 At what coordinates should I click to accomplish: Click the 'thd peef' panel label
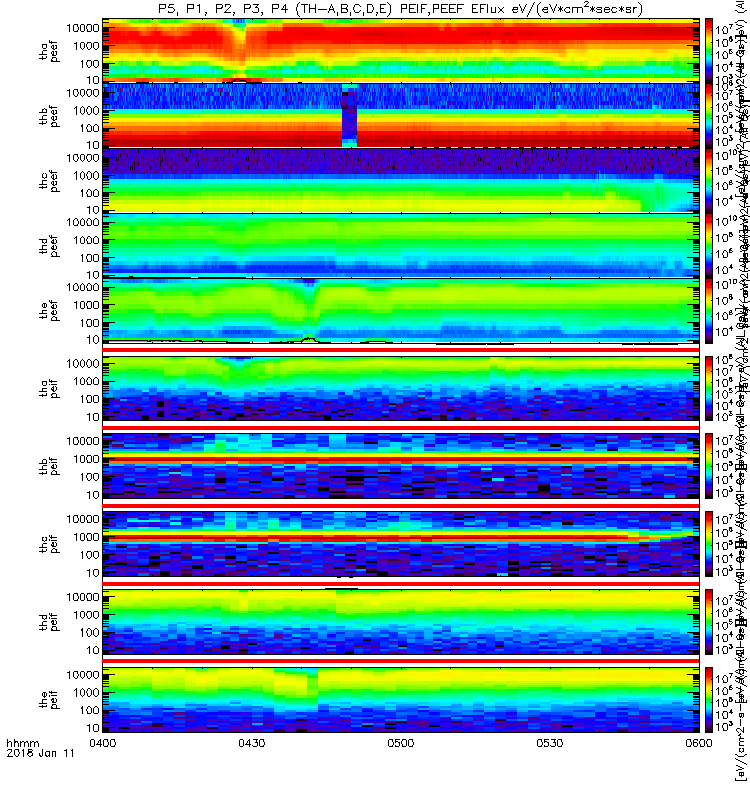coord(48,246)
